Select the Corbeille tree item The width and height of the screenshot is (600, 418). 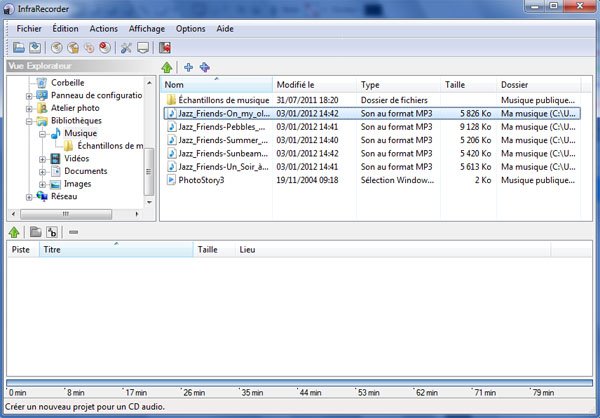pyautogui.click(x=68, y=83)
